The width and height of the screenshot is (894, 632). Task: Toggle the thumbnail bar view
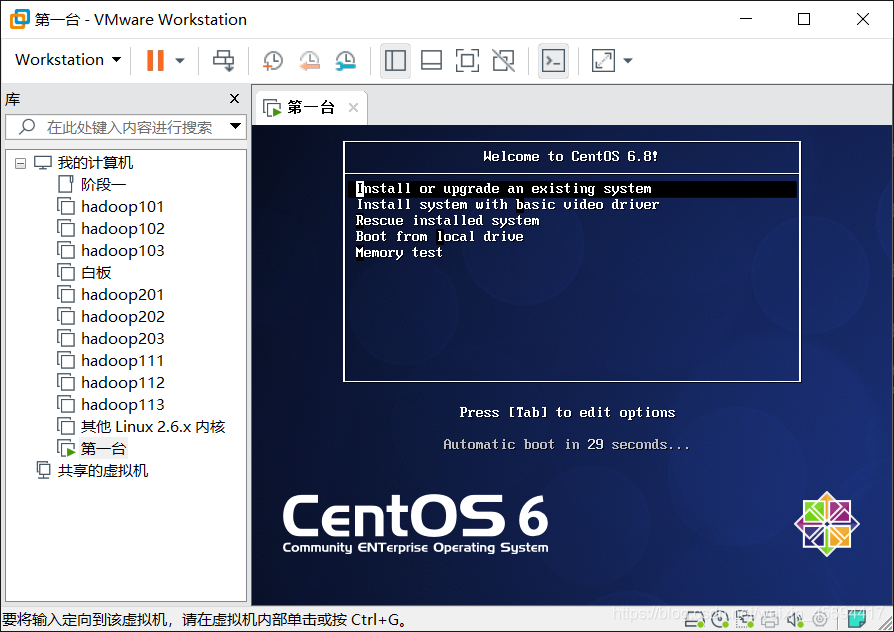[x=431, y=60]
